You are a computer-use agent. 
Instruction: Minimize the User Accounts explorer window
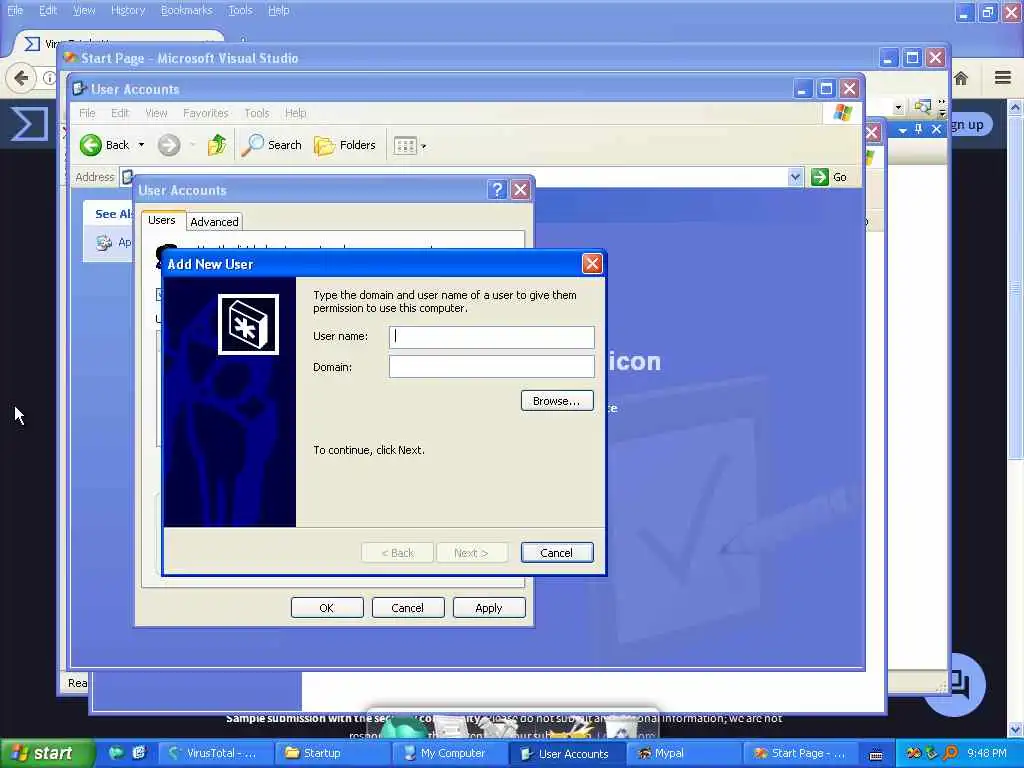[803, 89]
